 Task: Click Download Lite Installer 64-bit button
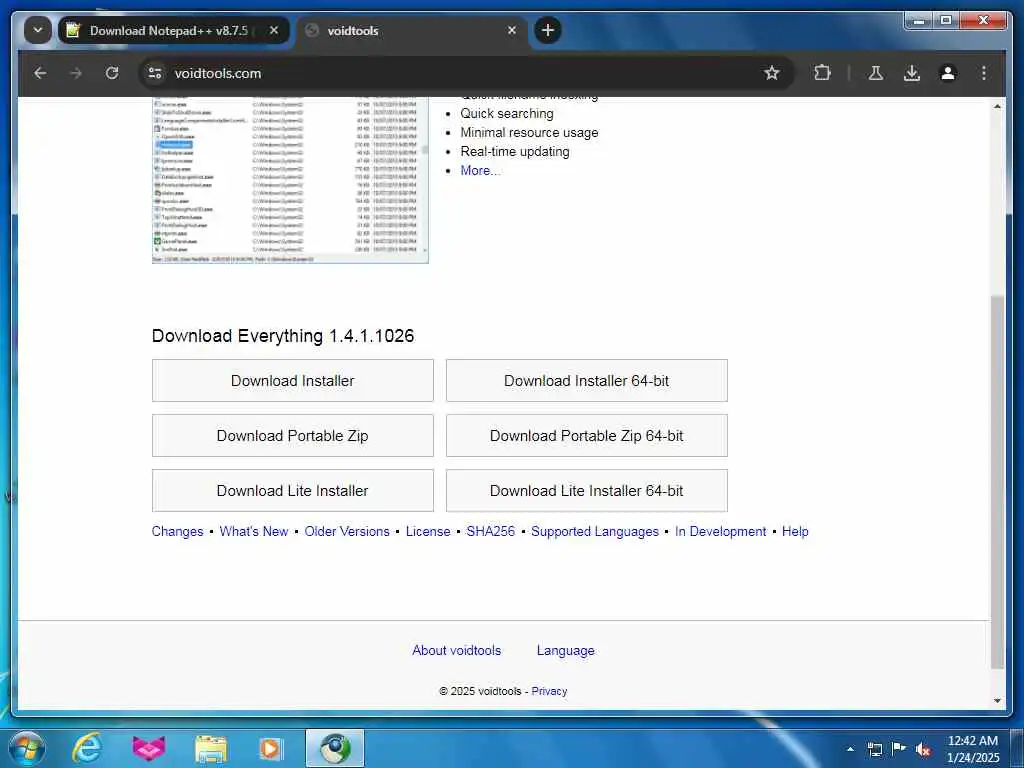click(586, 490)
